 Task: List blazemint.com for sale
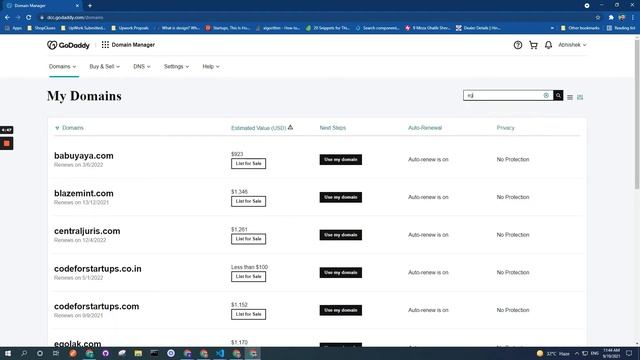pyautogui.click(x=248, y=201)
